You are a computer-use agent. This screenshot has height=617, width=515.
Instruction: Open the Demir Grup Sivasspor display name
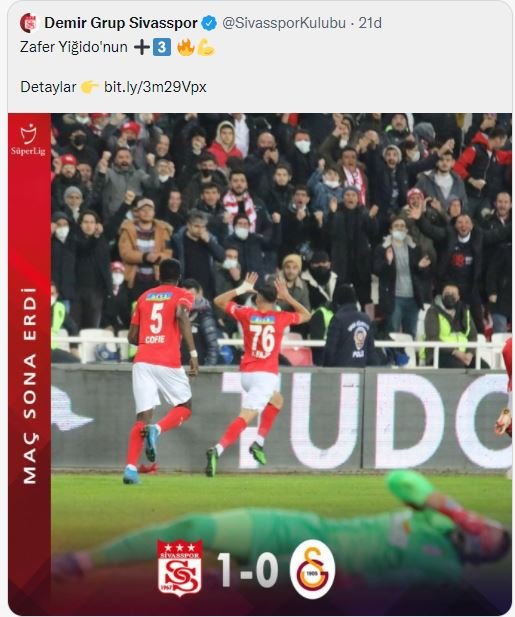coord(120,23)
